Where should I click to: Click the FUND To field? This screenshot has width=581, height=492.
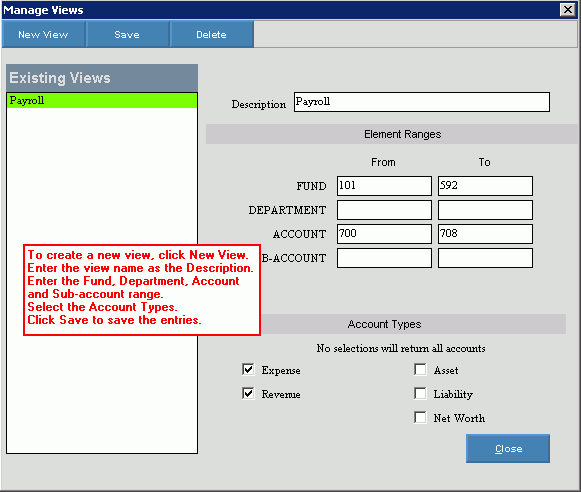485,186
